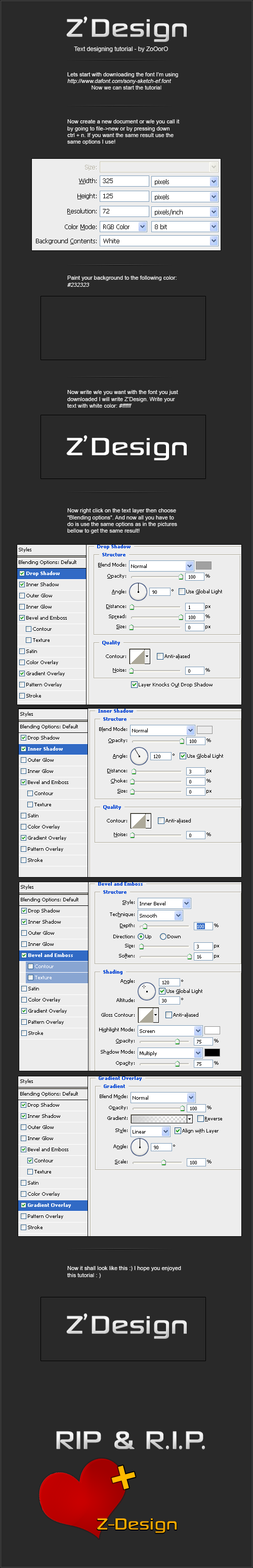Screen dimensions: 253x1568
Task: Click the Gradient Overlay gradient preview bar
Action: (158, 1119)
